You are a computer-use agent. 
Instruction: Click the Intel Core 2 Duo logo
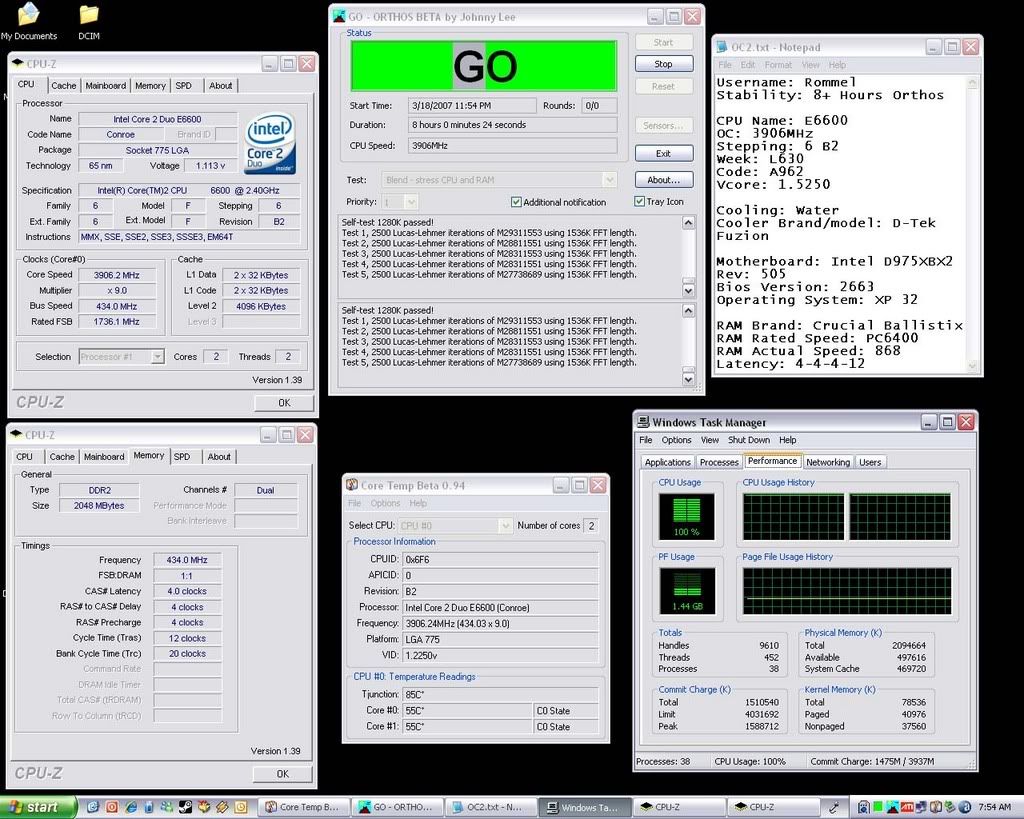pos(270,144)
